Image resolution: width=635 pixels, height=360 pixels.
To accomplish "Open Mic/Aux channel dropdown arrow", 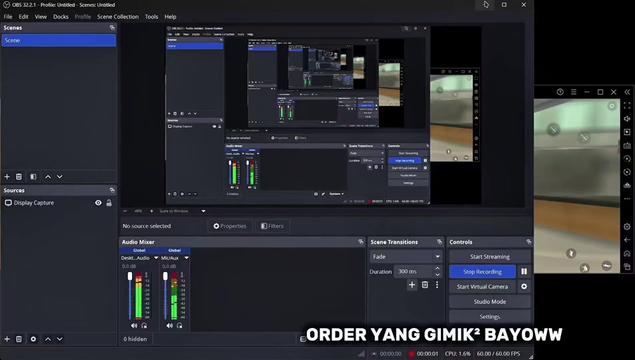I will (186, 258).
